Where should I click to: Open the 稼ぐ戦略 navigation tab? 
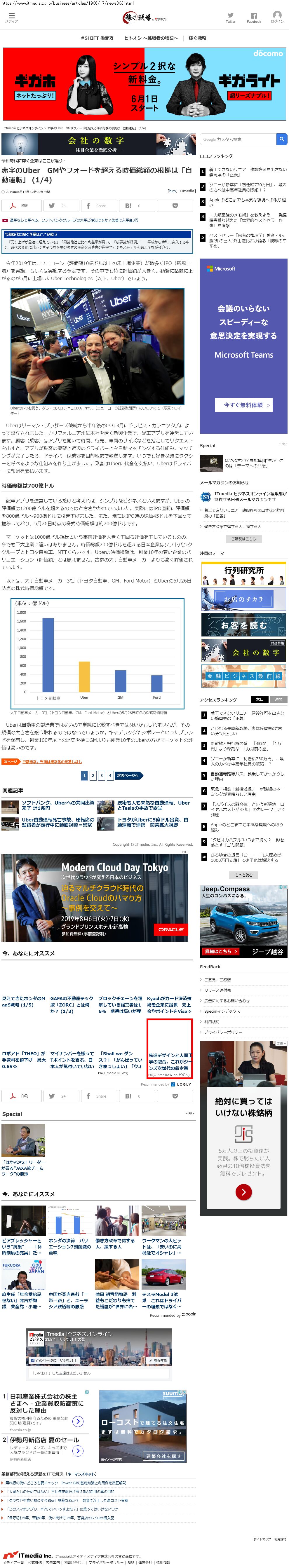click(x=197, y=38)
